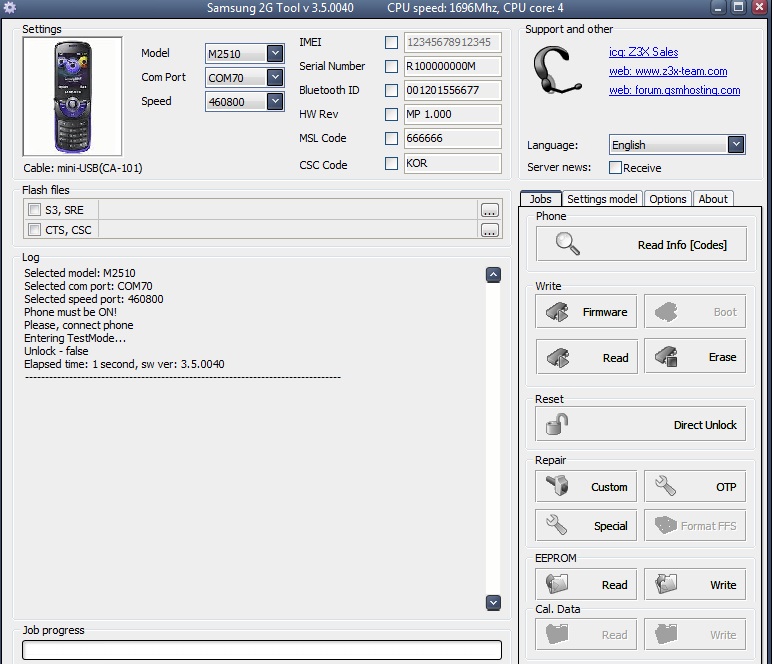
Task: Check the S3, SRE flash file box
Action: click(34, 209)
